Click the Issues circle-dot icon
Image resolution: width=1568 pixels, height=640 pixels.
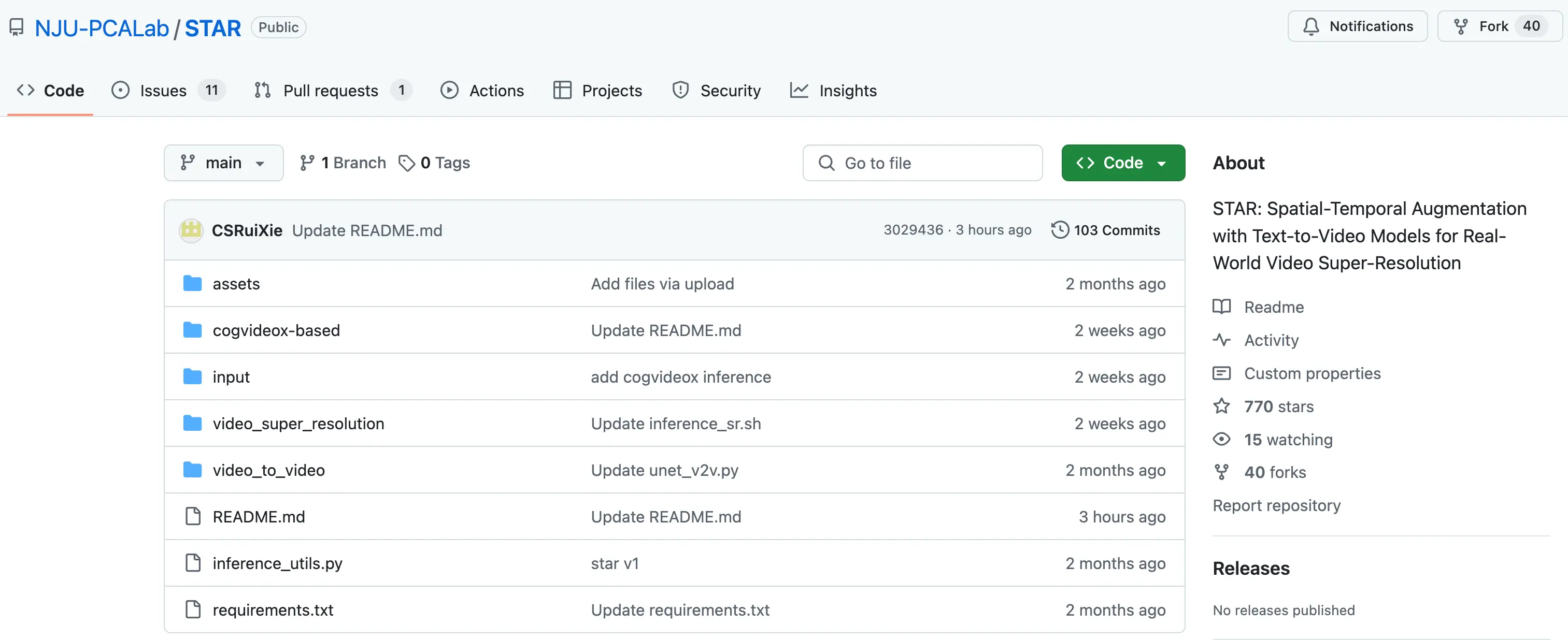click(121, 90)
